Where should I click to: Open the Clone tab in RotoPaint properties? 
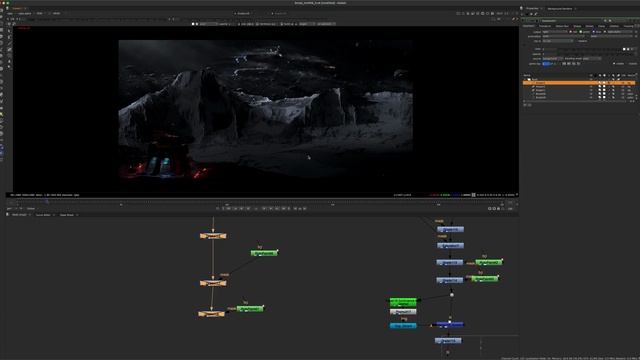(601, 26)
